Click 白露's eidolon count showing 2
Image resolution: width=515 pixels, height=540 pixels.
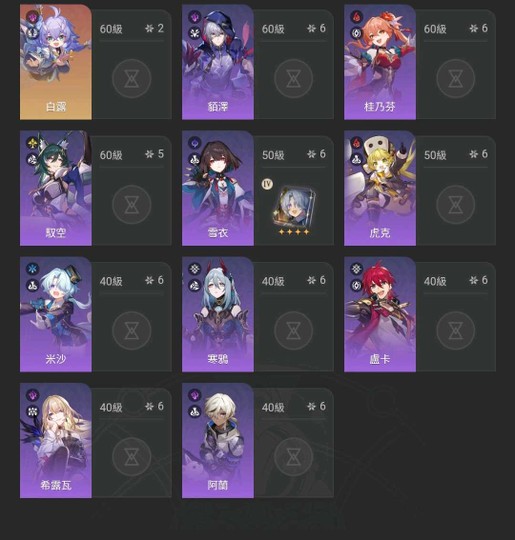coord(154,28)
